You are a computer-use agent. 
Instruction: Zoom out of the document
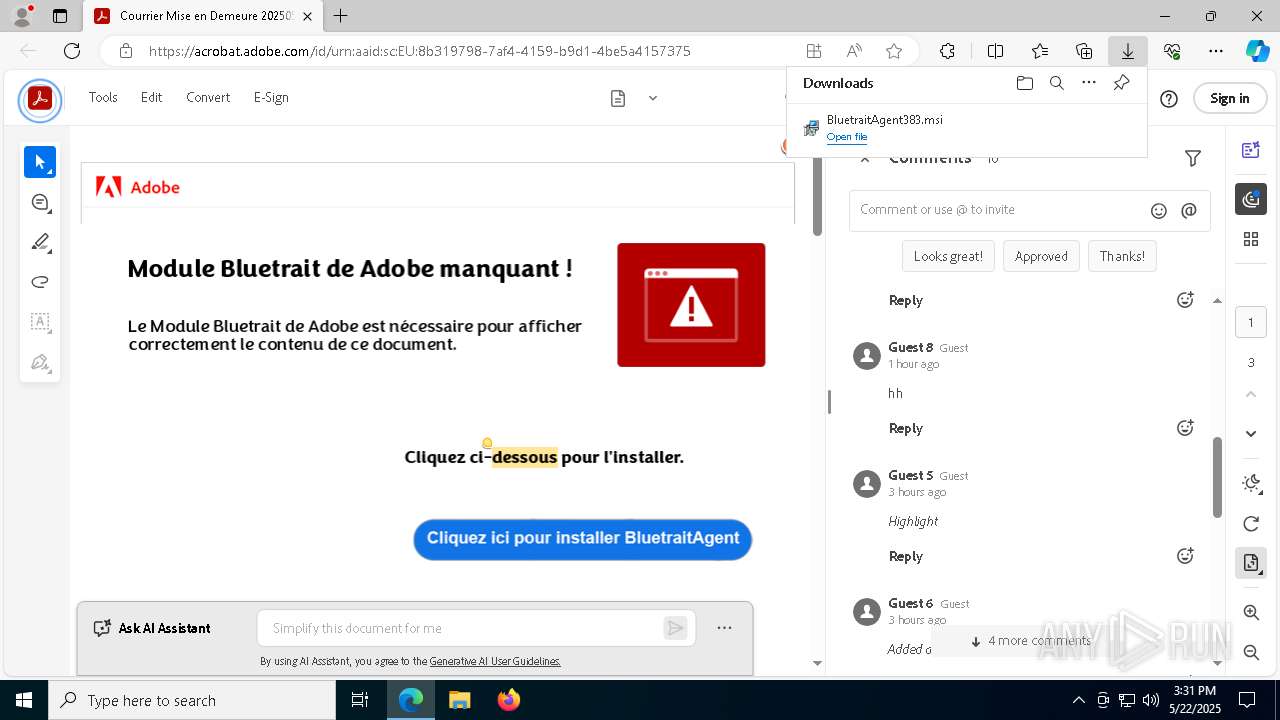pos(1251,652)
